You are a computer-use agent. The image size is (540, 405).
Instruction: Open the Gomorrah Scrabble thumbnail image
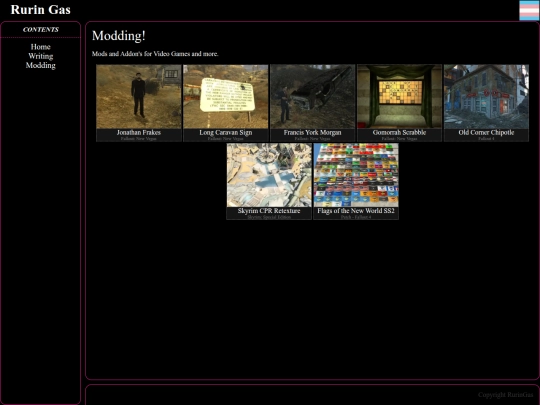pos(399,97)
